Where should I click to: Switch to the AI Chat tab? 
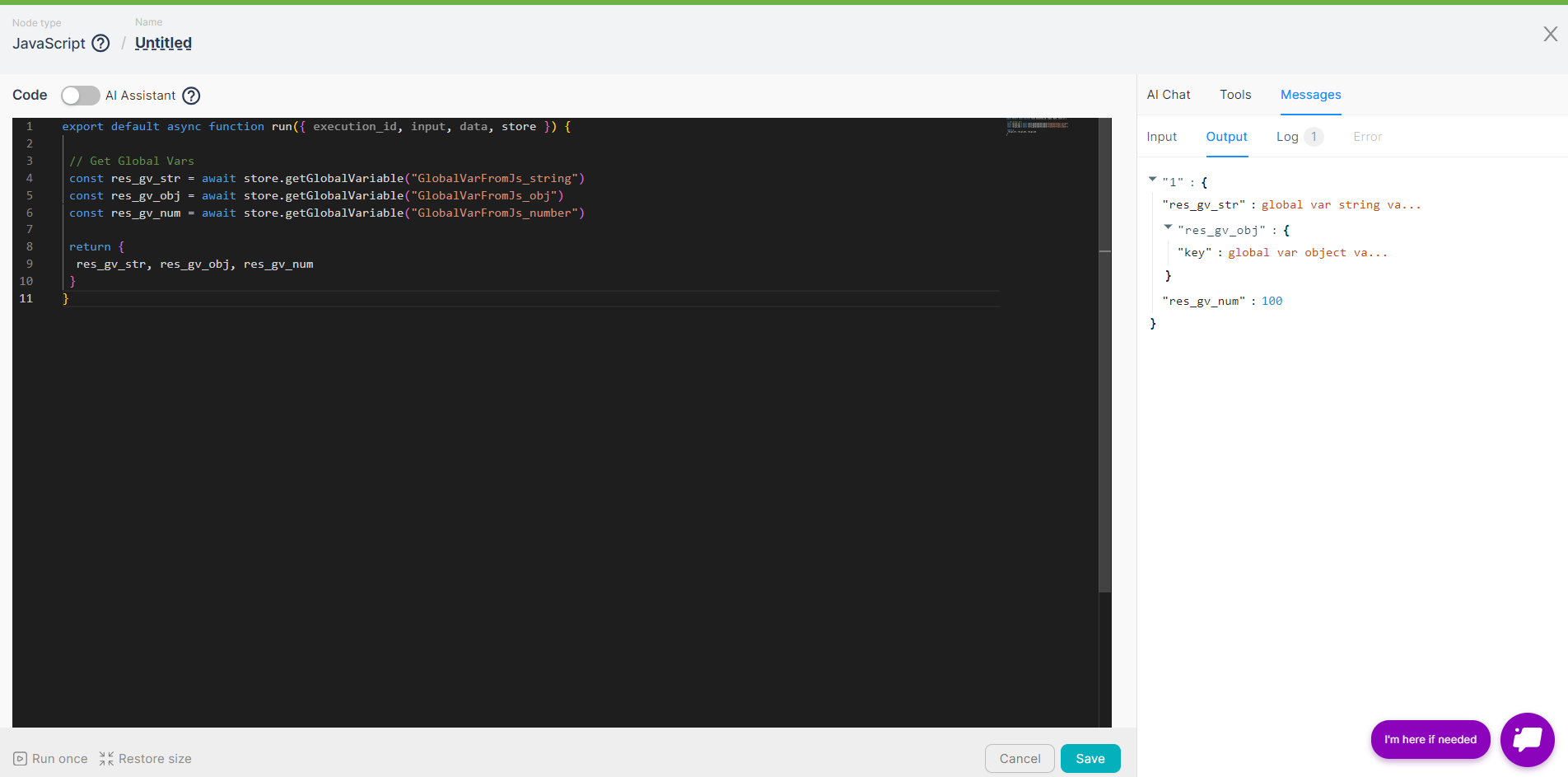[x=1168, y=95]
